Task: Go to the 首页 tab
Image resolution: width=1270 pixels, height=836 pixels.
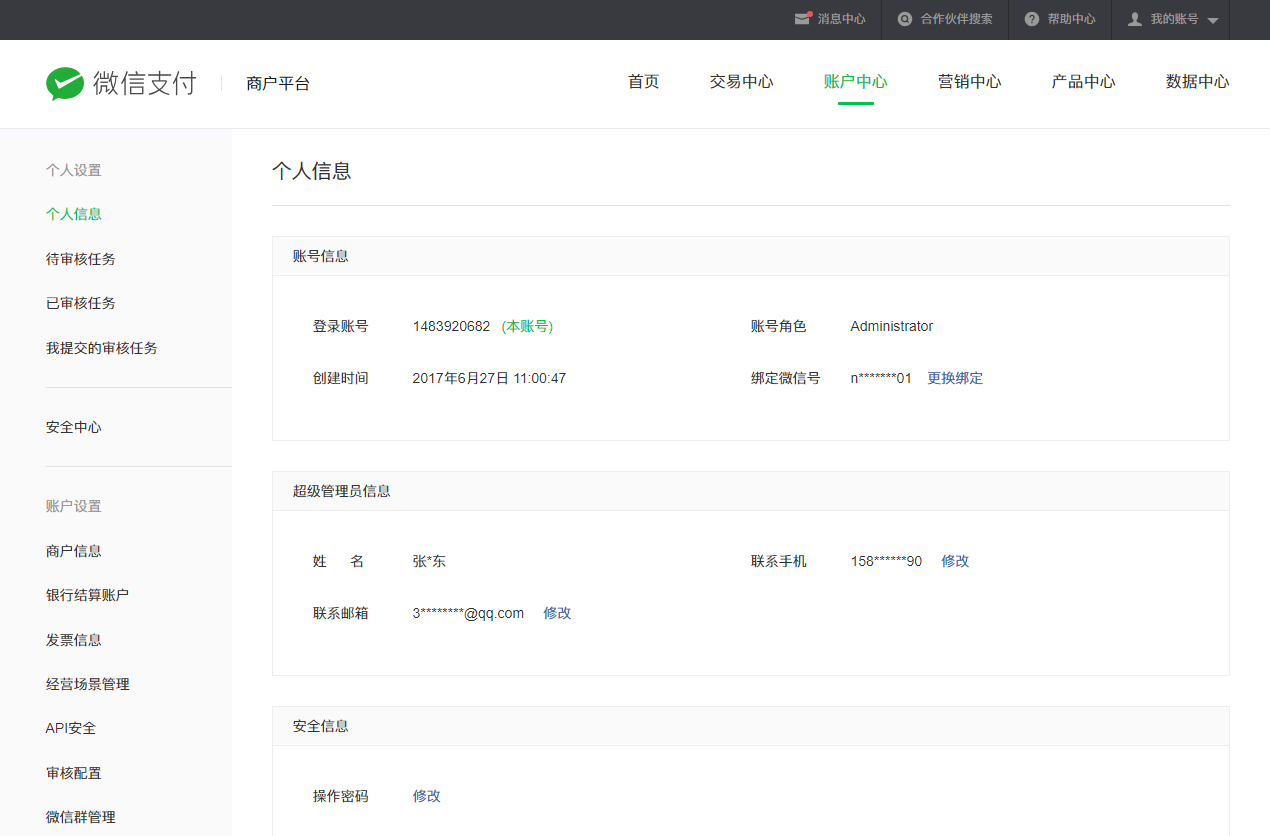Action: (644, 82)
